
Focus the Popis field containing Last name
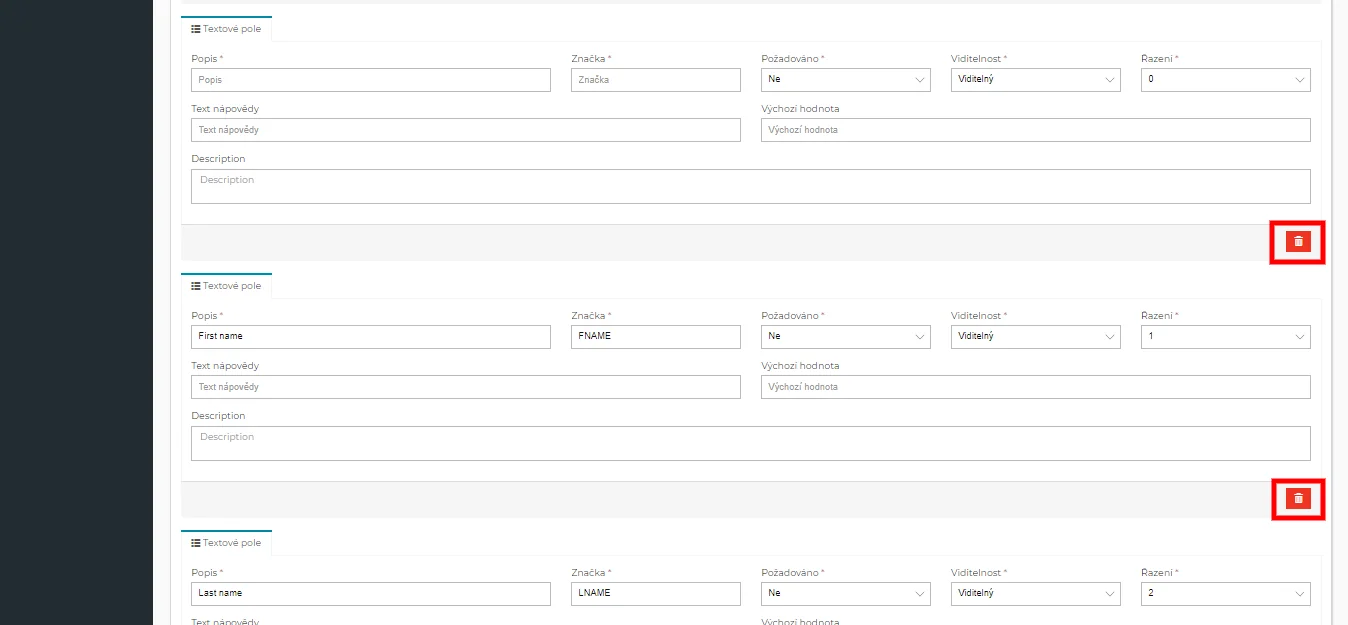point(370,594)
